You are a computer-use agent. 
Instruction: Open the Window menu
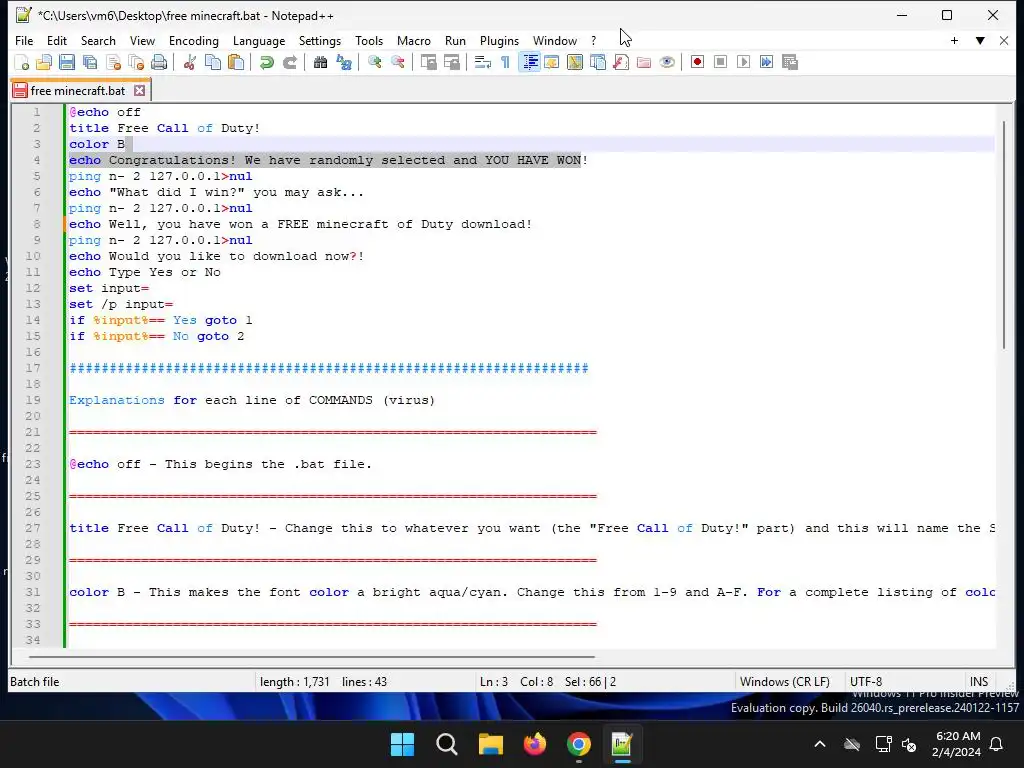pyautogui.click(x=554, y=40)
